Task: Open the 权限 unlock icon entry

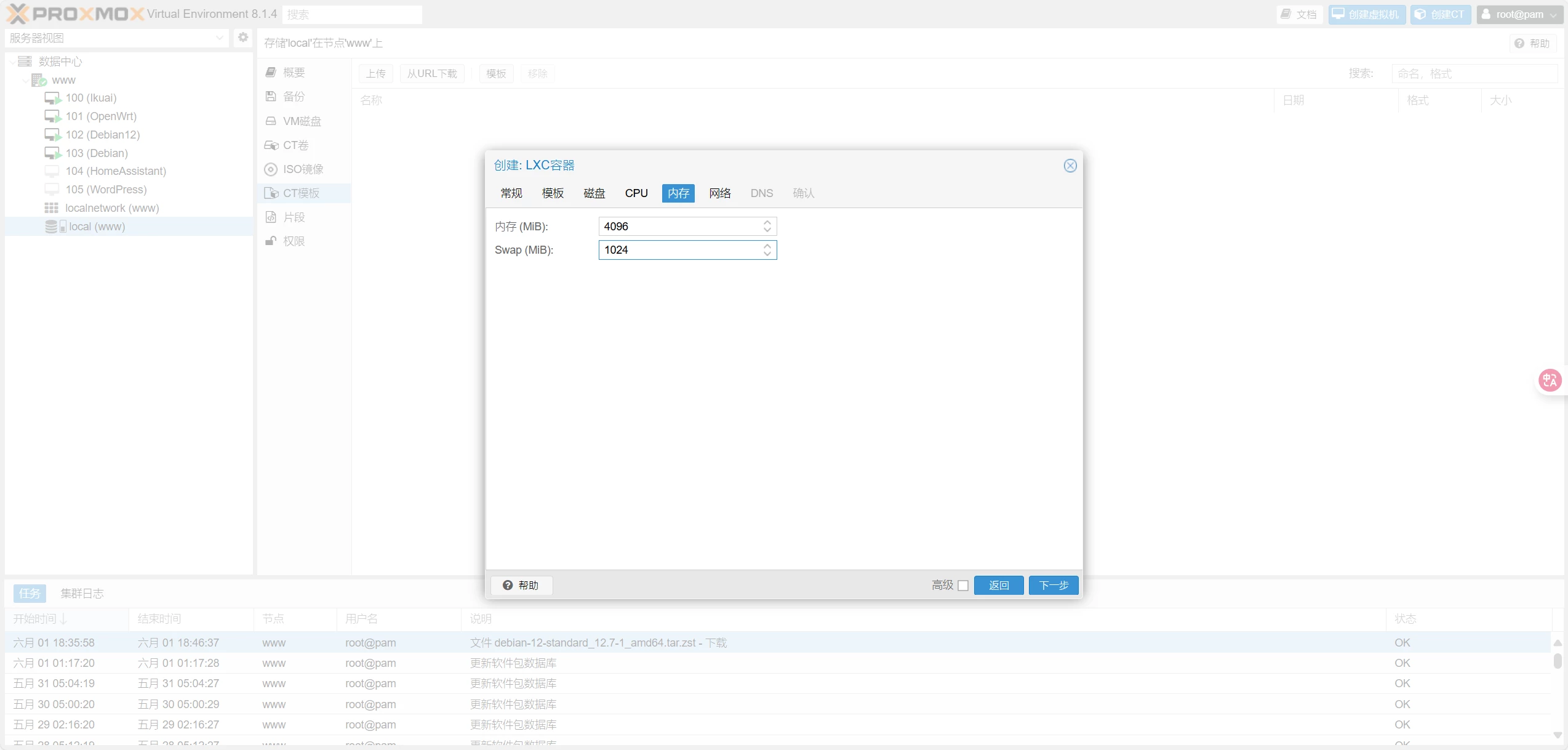Action: pyautogui.click(x=271, y=241)
